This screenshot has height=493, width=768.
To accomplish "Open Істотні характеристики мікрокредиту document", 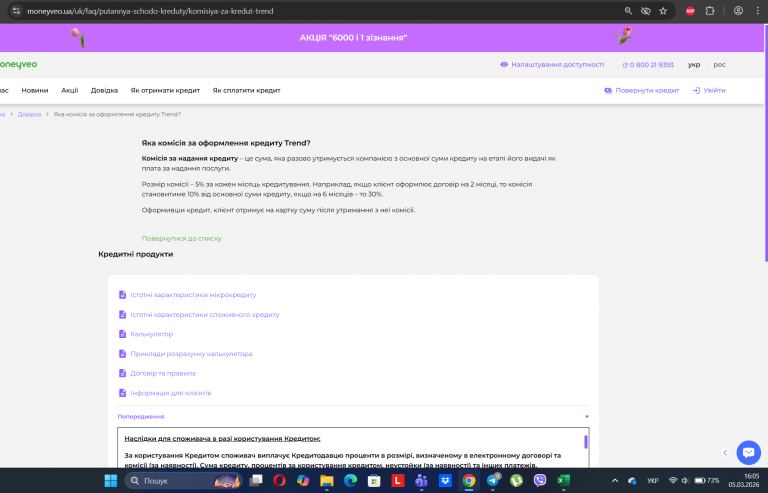I will (193, 295).
